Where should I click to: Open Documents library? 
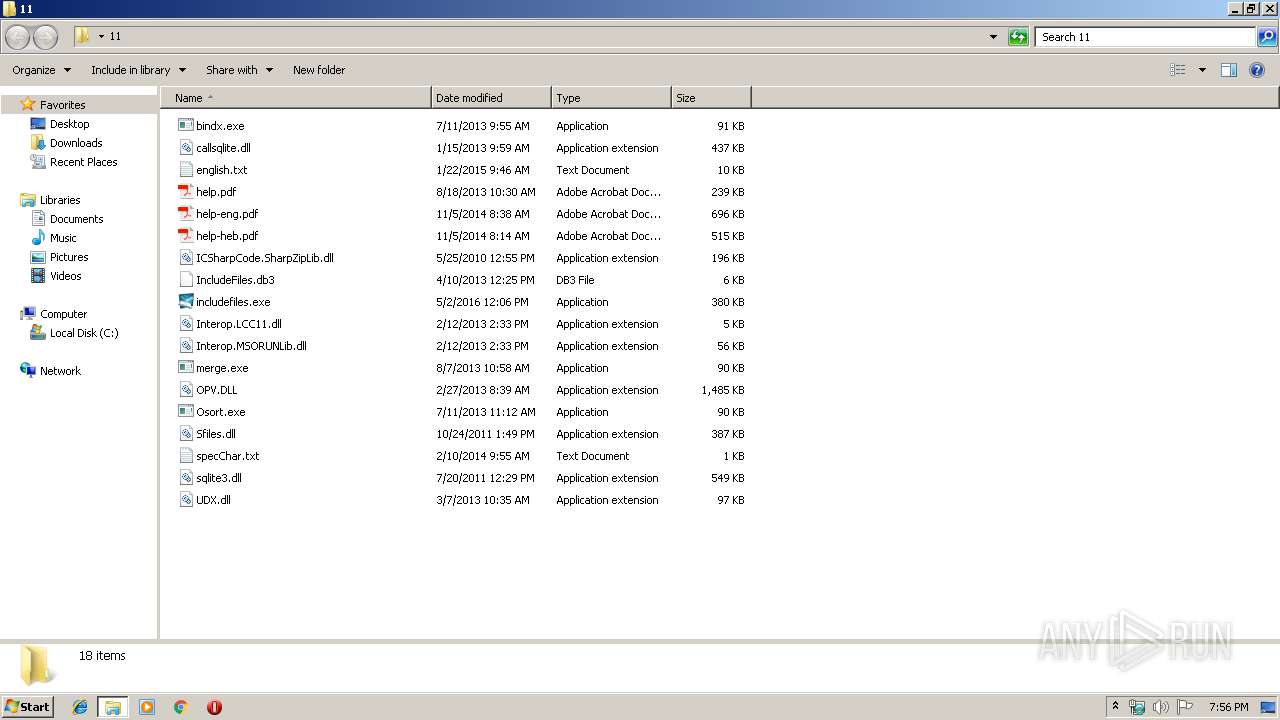[x=76, y=219]
